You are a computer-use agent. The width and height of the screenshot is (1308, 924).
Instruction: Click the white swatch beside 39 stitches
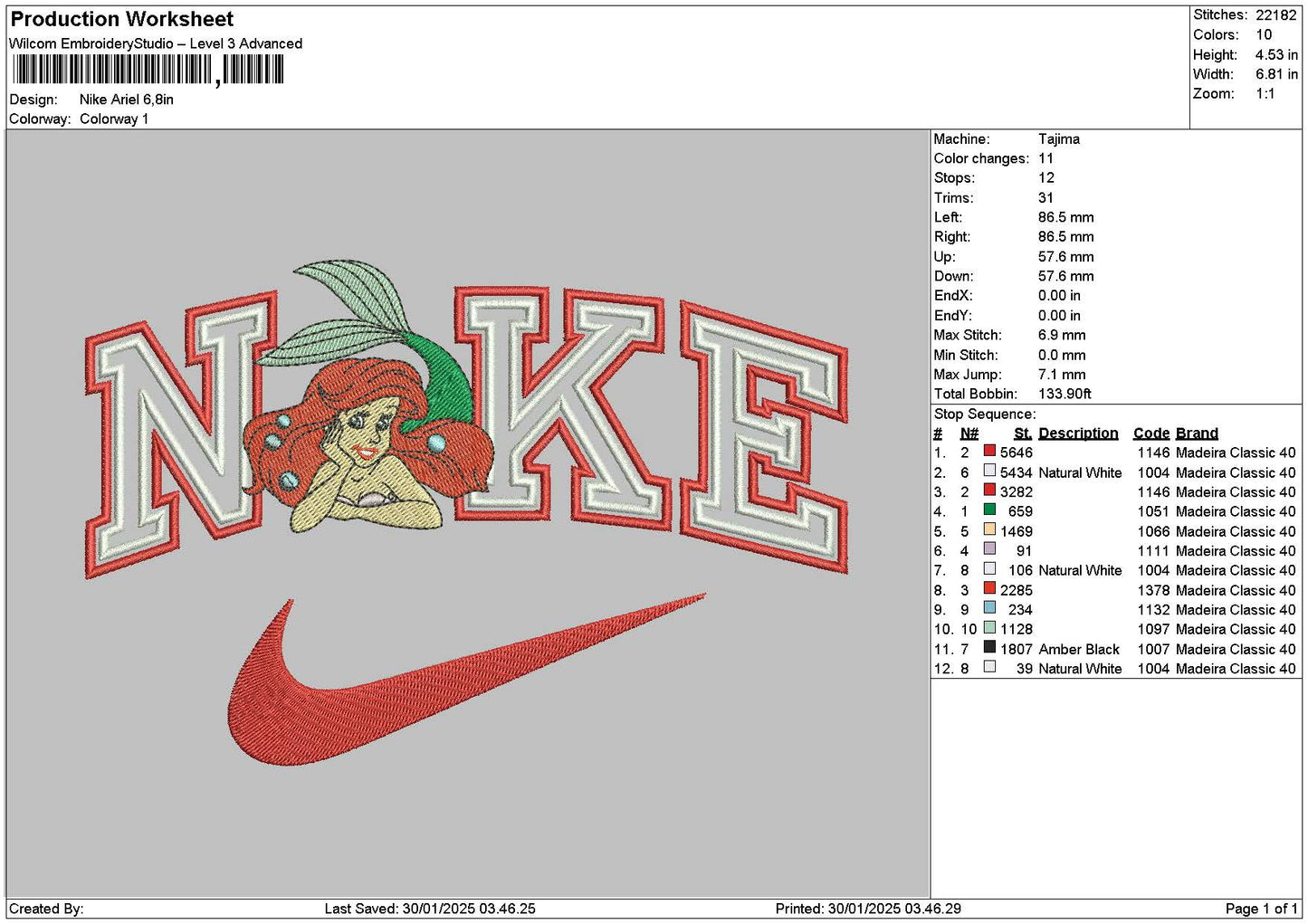pos(989,668)
